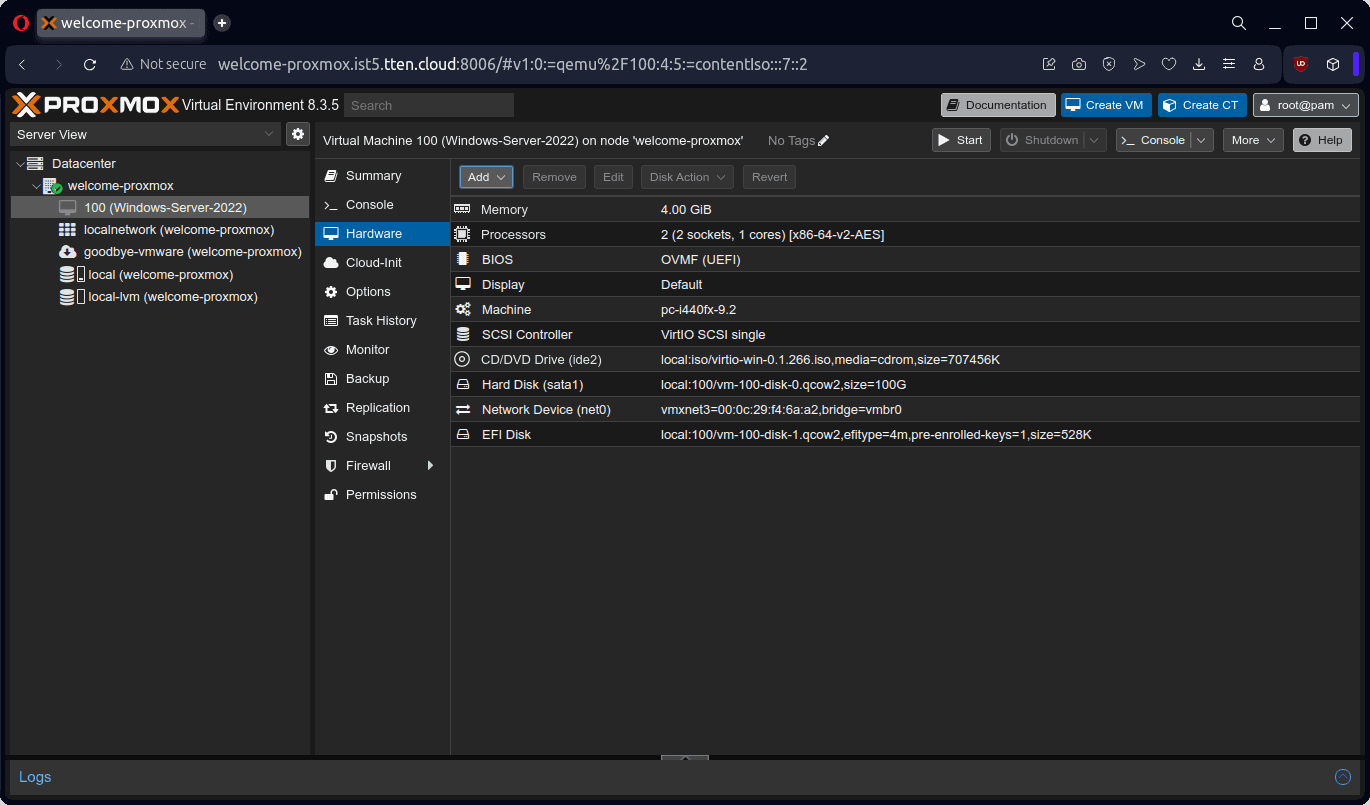Click the BIOS row icon
This screenshot has width=1370, height=805.
pos(462,259)
